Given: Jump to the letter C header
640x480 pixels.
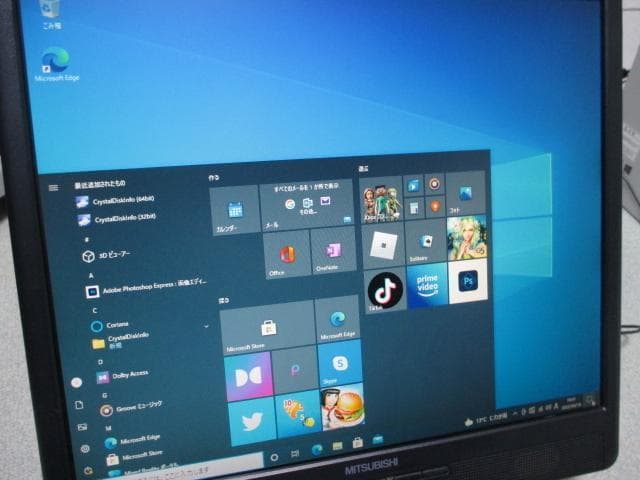Looking at the screenshot, I should click(x=95, y=311).
